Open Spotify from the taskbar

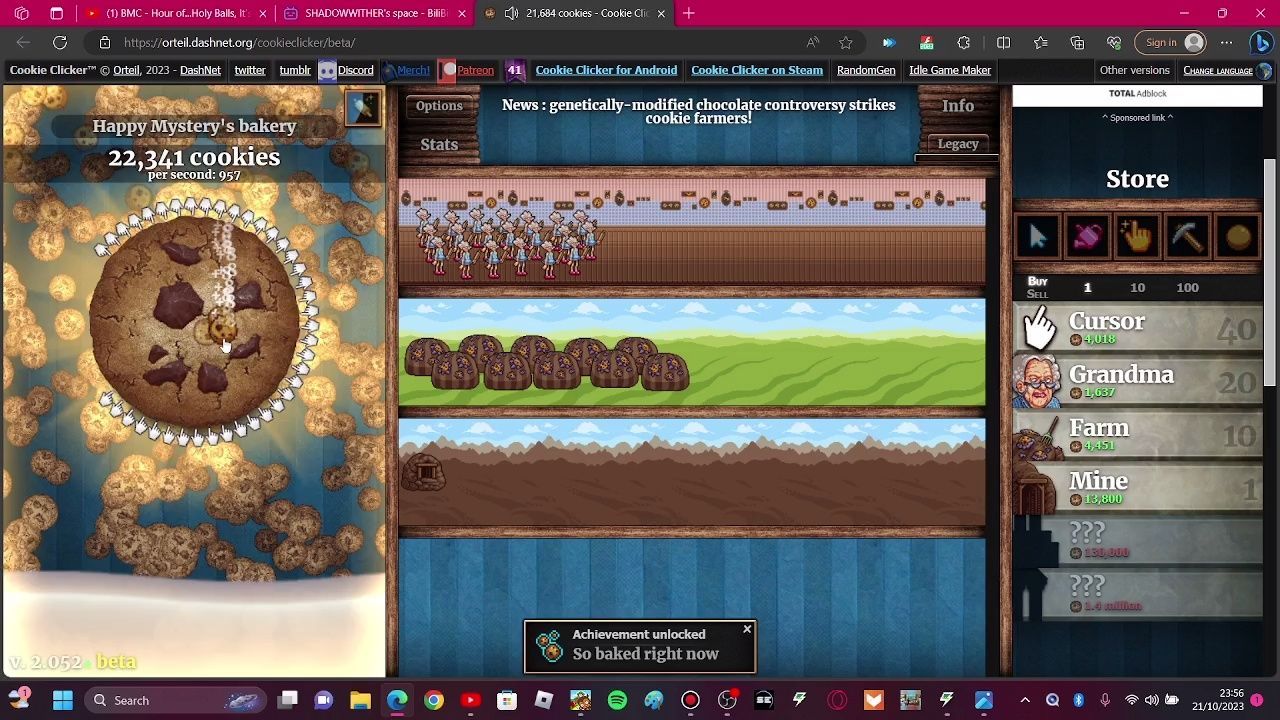click(617, 700)
